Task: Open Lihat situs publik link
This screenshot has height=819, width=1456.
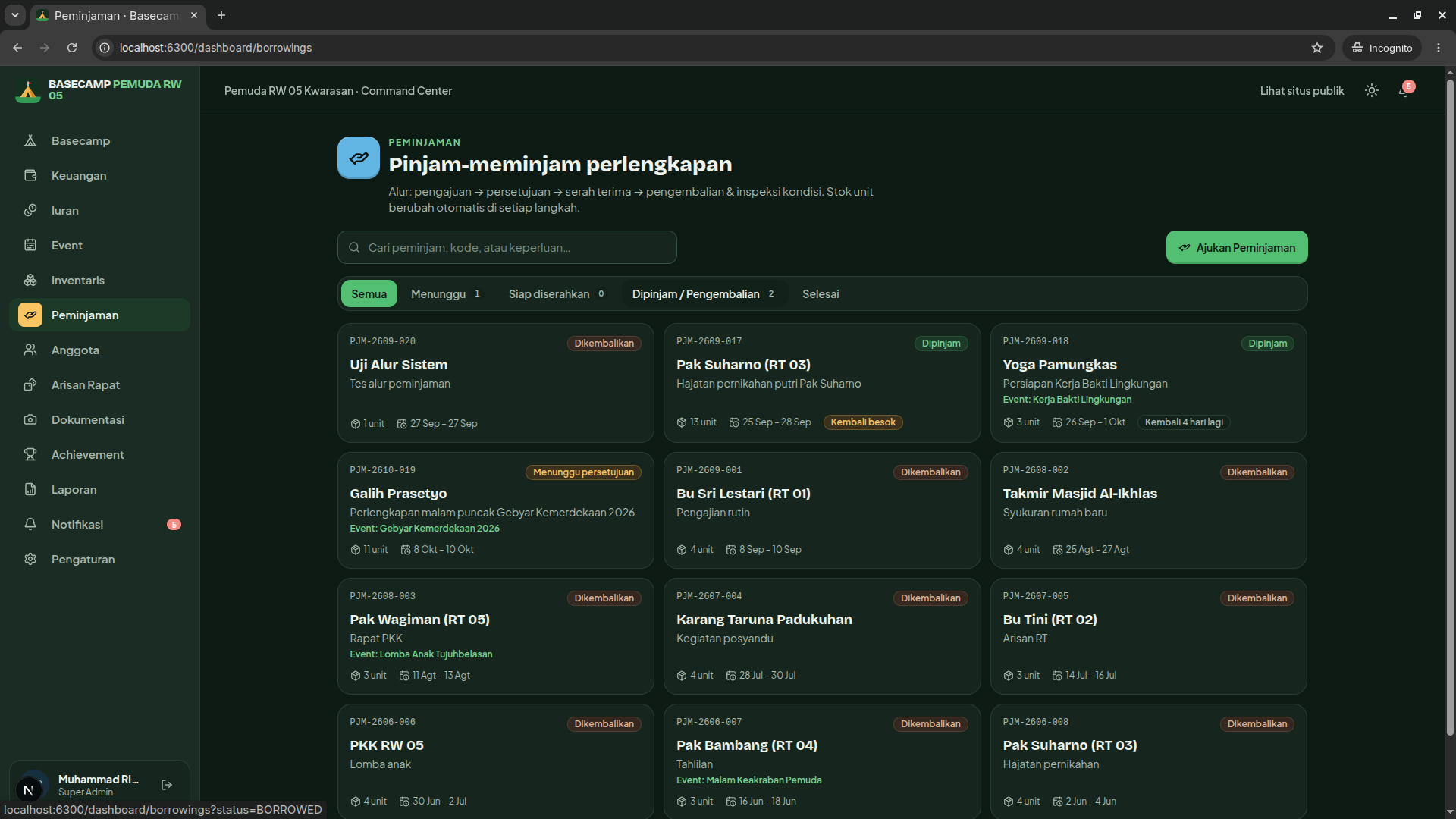Action: 1302,91
